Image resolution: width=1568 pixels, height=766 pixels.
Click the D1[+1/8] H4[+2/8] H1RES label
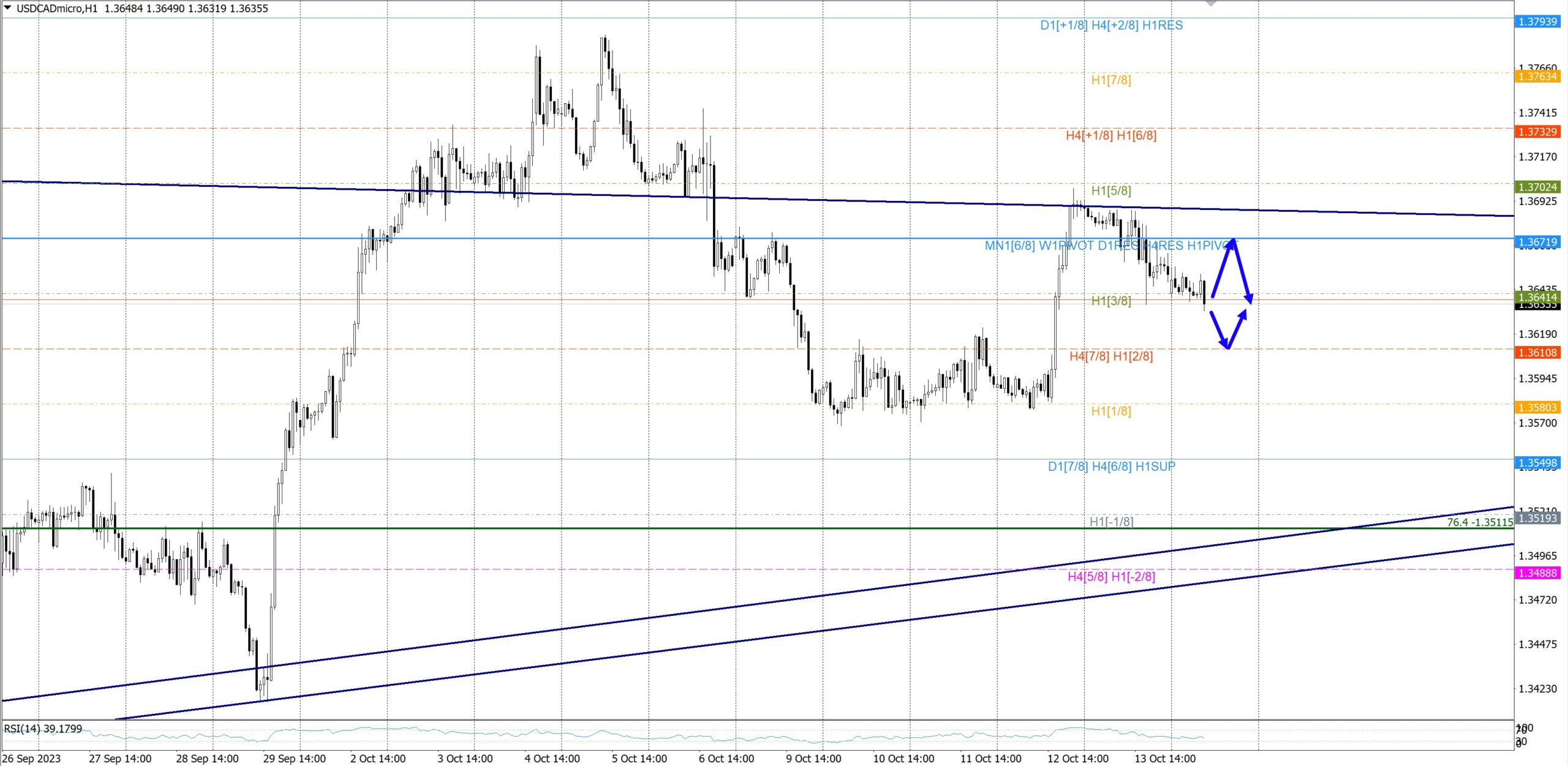pyautogui.click(x=1111, y=25)
